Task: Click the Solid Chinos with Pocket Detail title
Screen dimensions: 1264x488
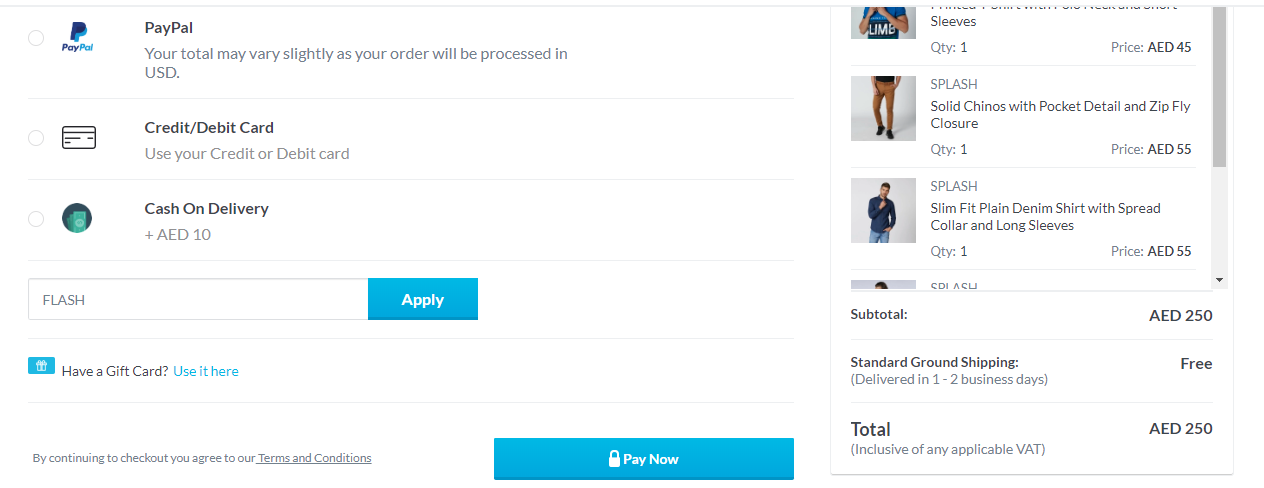Action: point(1060,114)
